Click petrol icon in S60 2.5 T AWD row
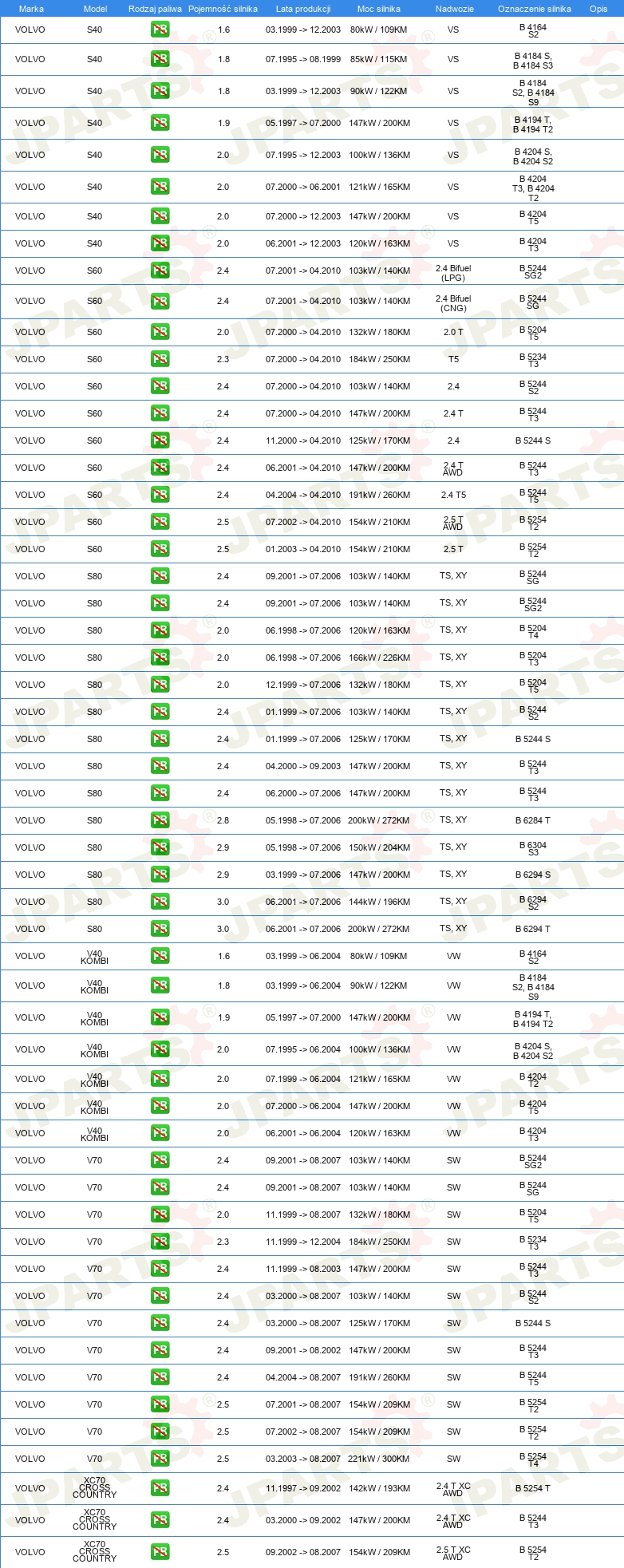This screenshot has height=1568, width=624. click(160, 522)
